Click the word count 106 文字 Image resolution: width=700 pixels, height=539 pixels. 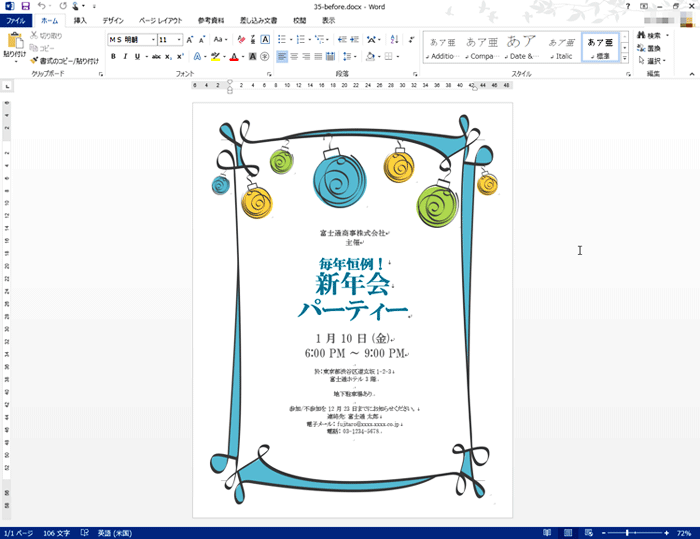57,533
